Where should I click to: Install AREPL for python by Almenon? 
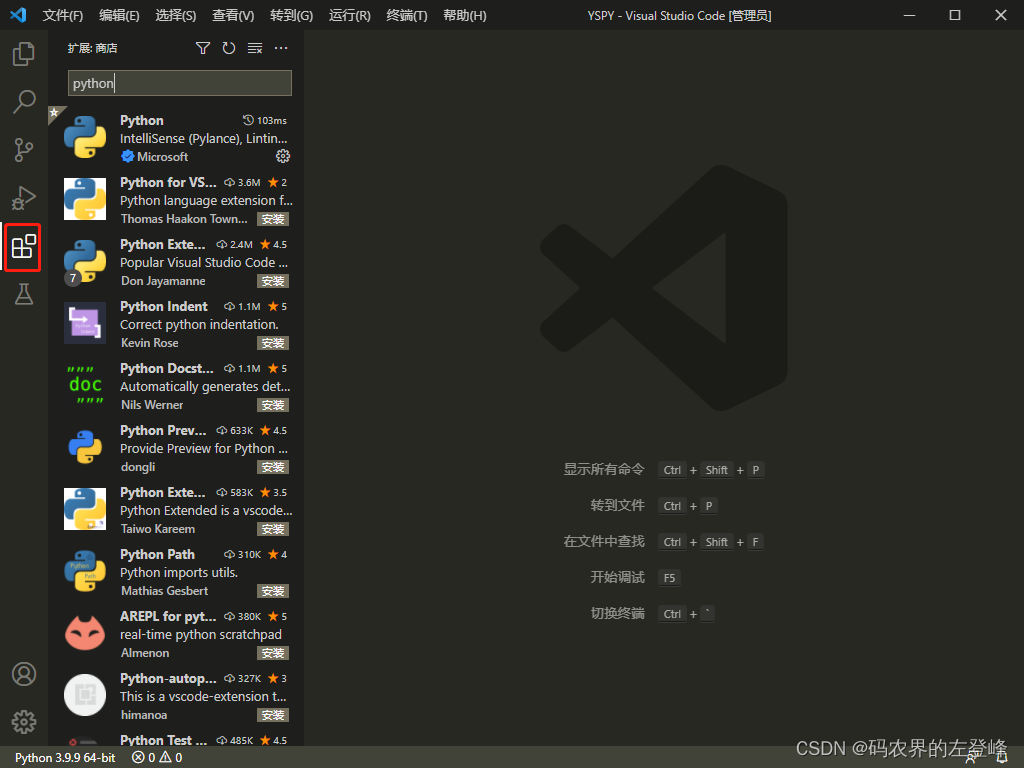tap(273, 654)
